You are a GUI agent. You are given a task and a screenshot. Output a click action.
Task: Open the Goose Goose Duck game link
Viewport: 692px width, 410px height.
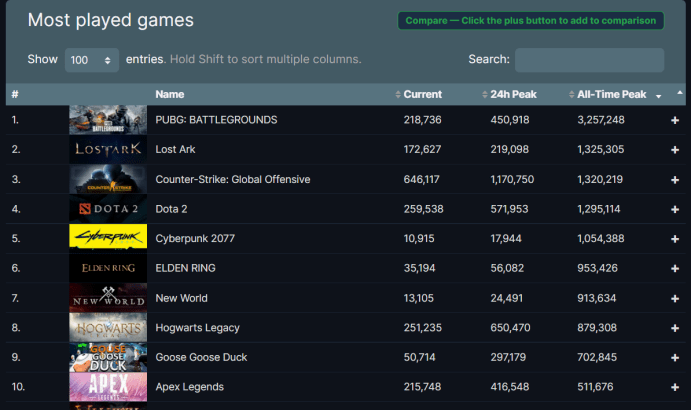click(201, 357)
